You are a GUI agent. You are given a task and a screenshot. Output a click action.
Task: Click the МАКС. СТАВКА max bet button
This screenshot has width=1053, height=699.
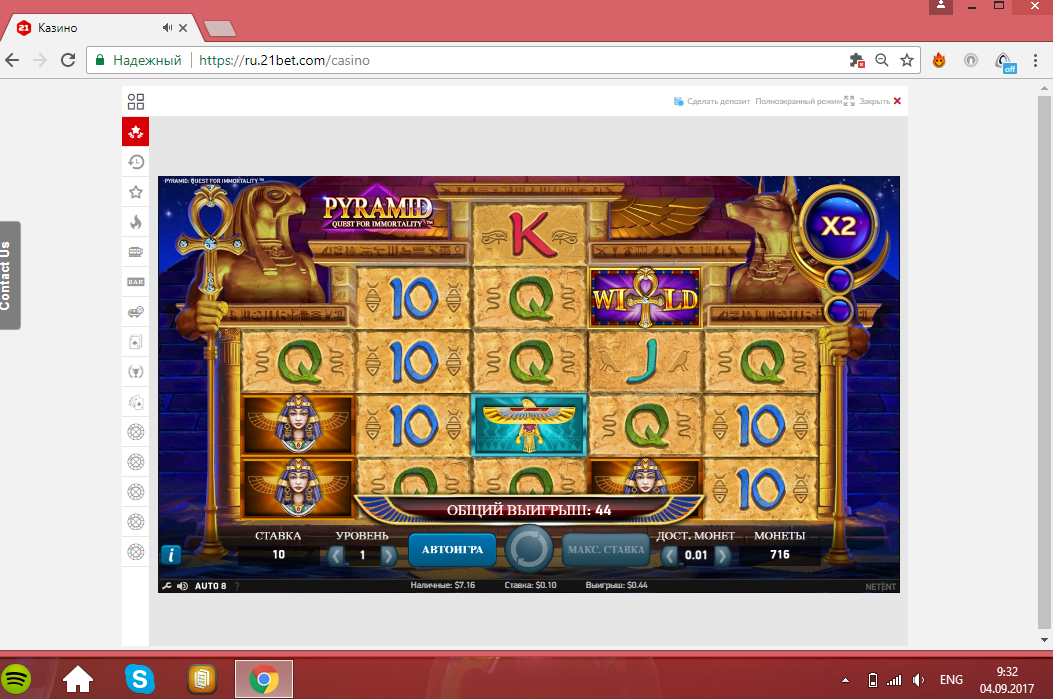tap(606, 549)
